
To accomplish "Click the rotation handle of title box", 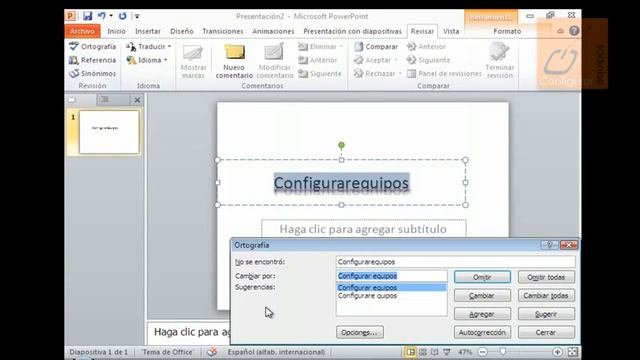I will tap(341, 145).
